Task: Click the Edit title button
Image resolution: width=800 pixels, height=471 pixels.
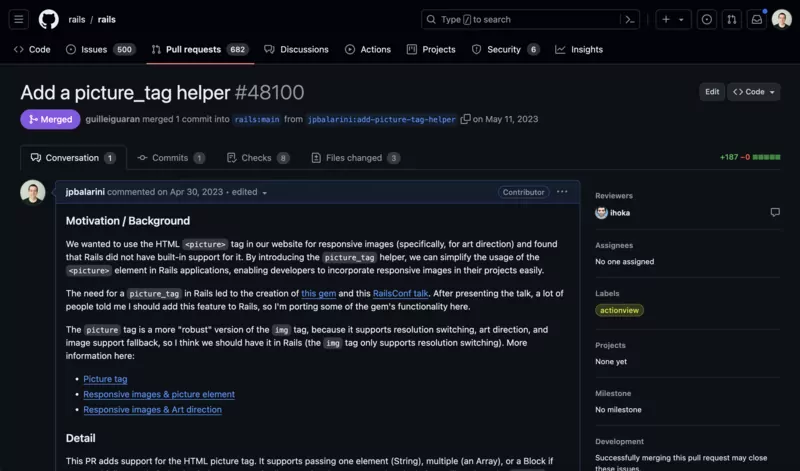Action: point(712,92)
